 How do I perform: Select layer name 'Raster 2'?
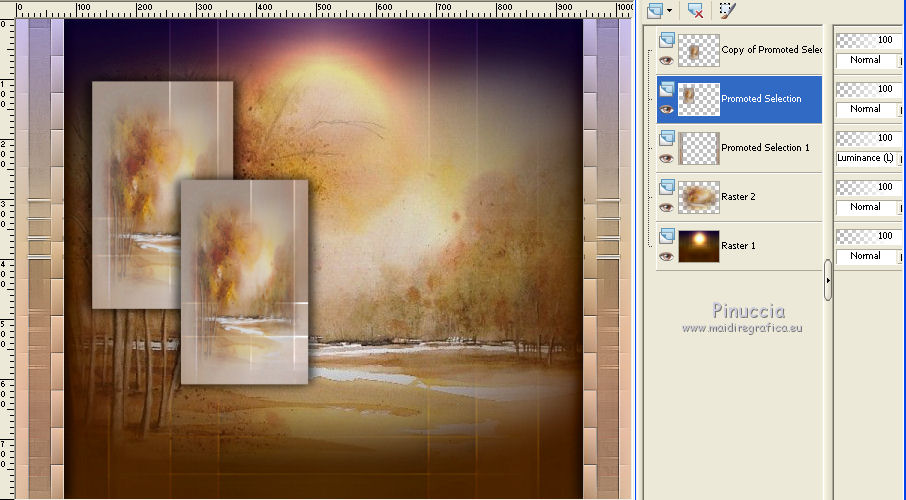point(738,197)
